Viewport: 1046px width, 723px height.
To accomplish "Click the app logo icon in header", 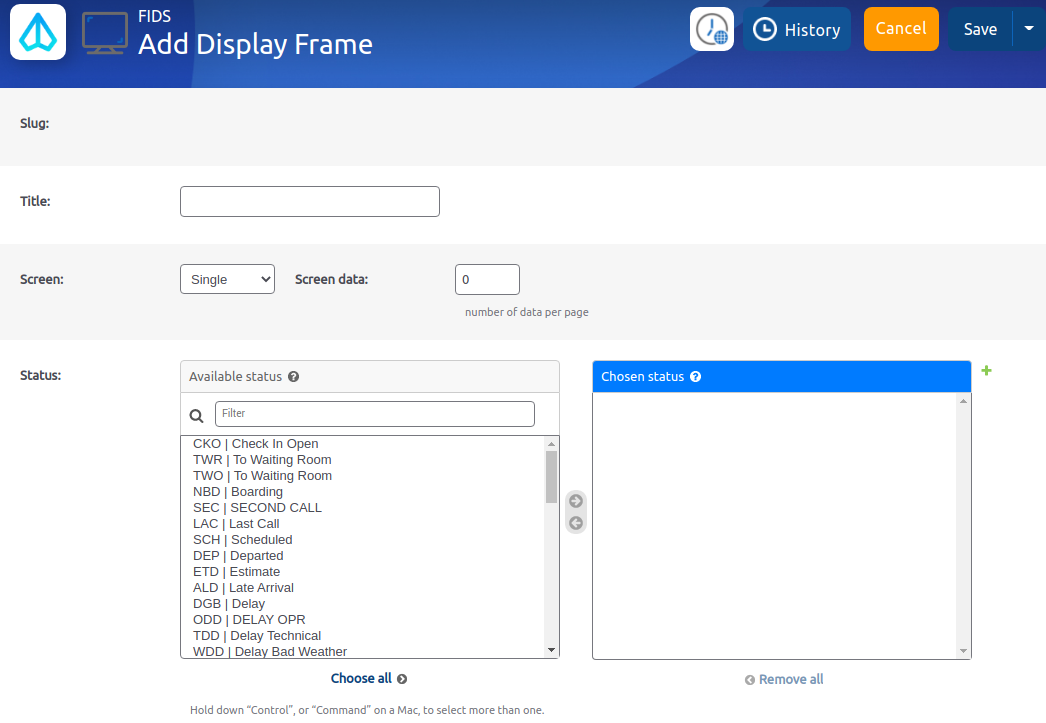I will pos(38,31).
